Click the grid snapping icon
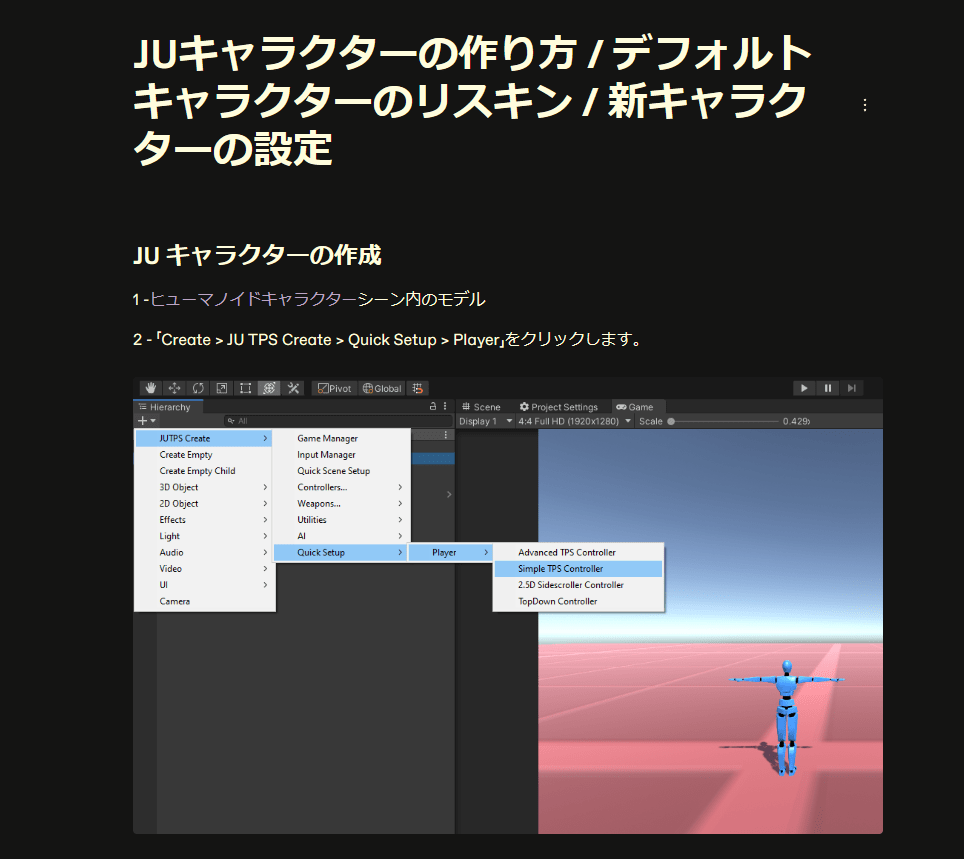Viewport: 964px width, 859px height. tap(418, 388)
